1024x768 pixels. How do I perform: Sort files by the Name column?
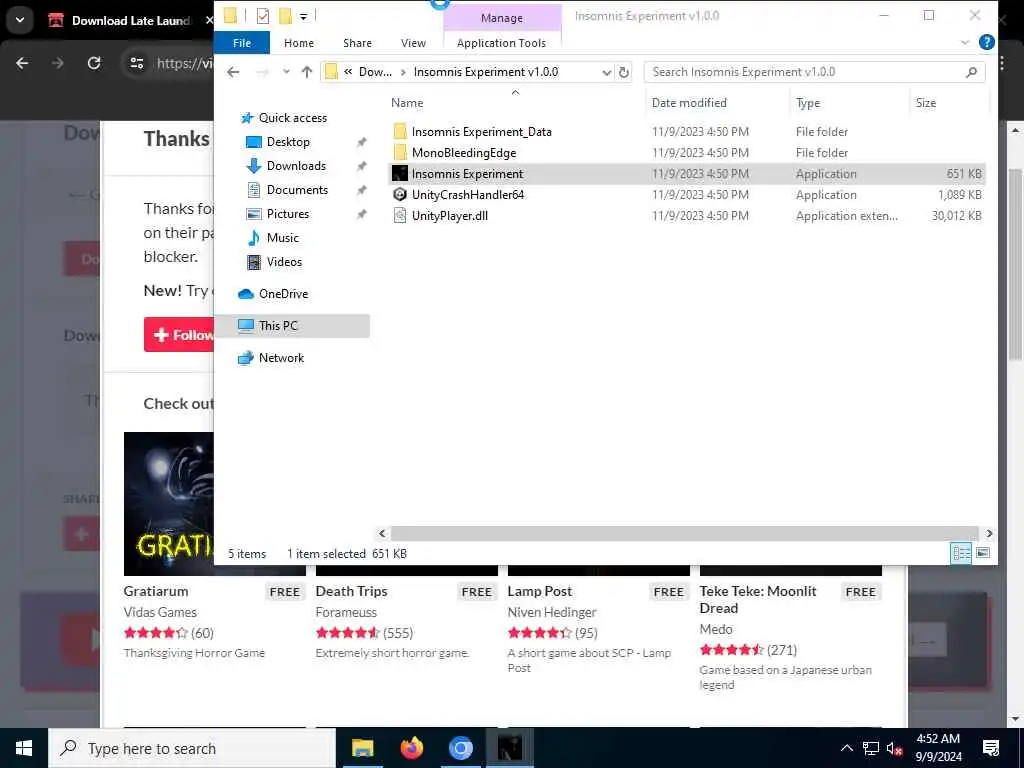(407, 103)
